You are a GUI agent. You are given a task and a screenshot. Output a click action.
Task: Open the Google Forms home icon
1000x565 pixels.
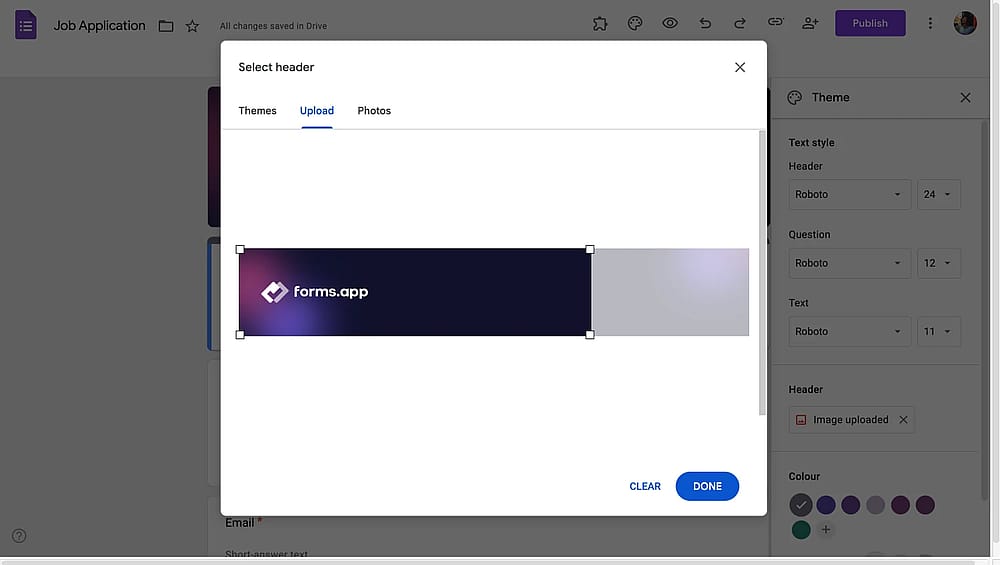pyautogui.click(x=26, y=25)
